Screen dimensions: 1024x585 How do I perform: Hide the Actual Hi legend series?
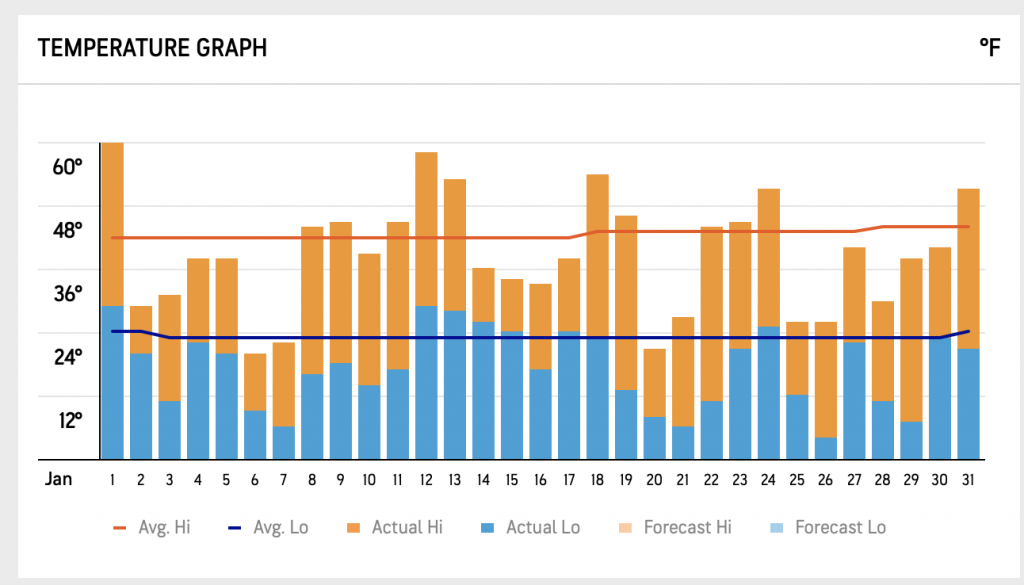pos(394,528)
